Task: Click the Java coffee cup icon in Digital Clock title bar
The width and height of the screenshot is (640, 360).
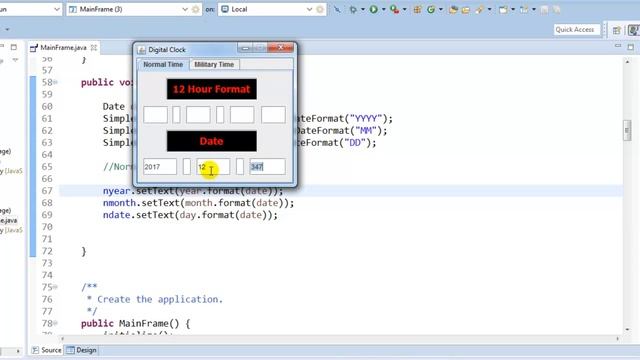Action: 142,50
